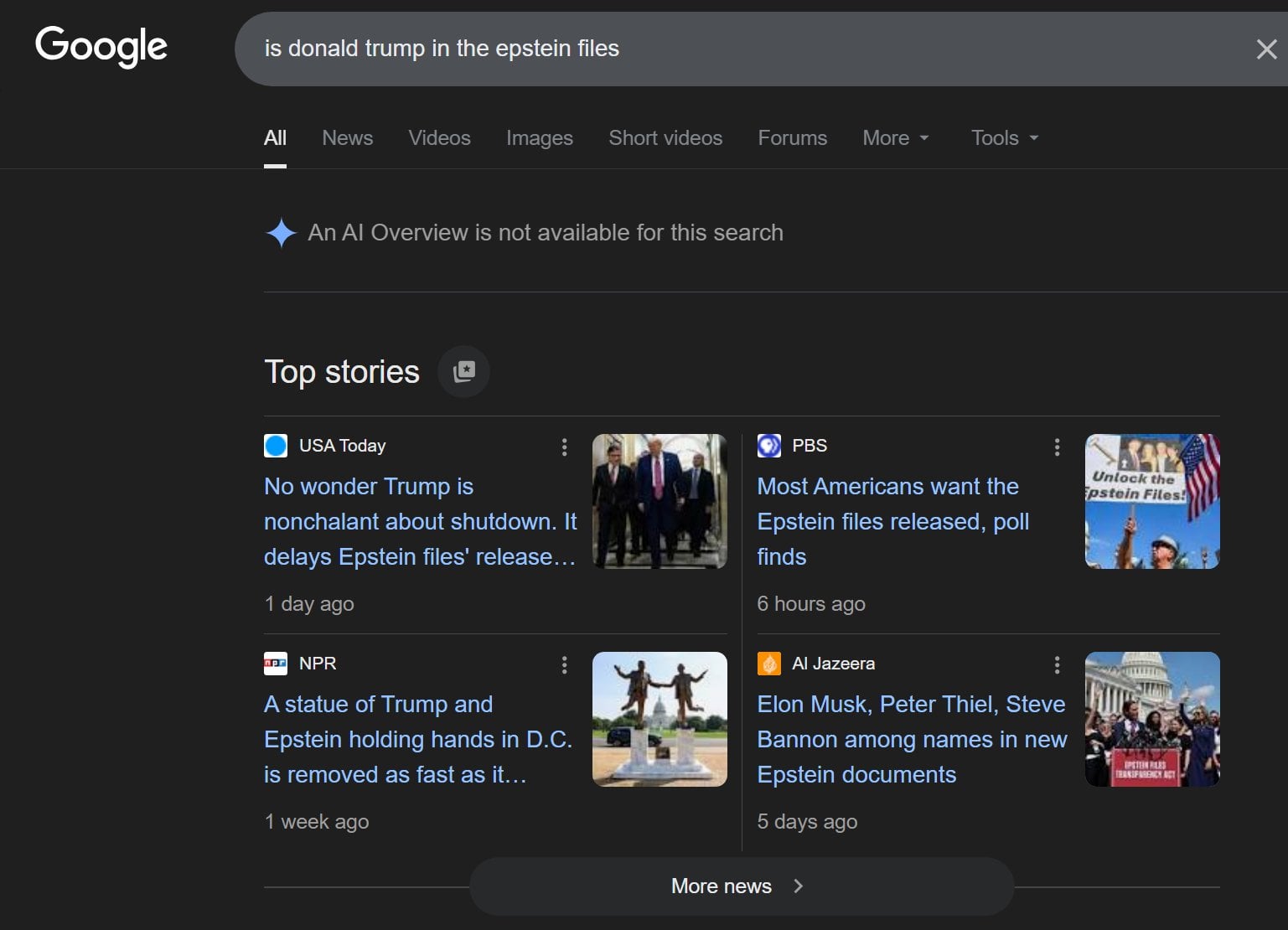Click the Top stories heading

[x=342, y=372]
